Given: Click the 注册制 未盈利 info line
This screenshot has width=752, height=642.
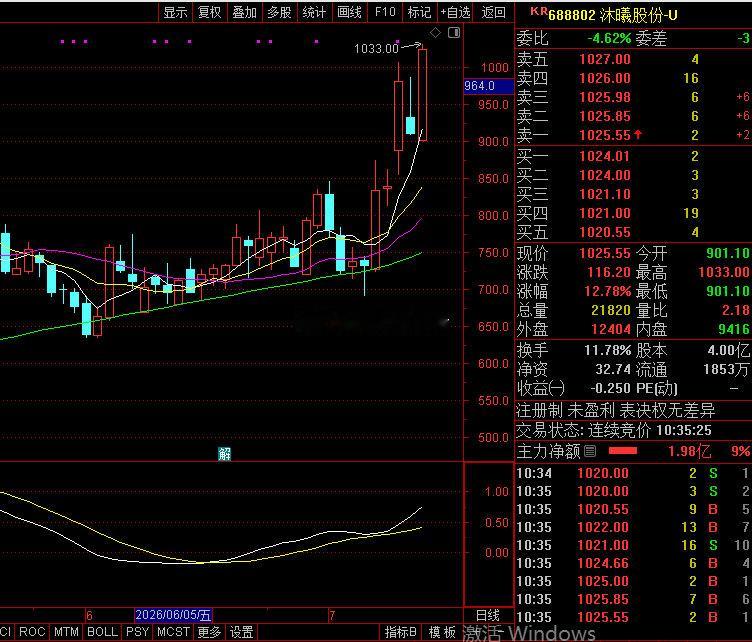Looking at the screenshot, I should coord(615,410).
